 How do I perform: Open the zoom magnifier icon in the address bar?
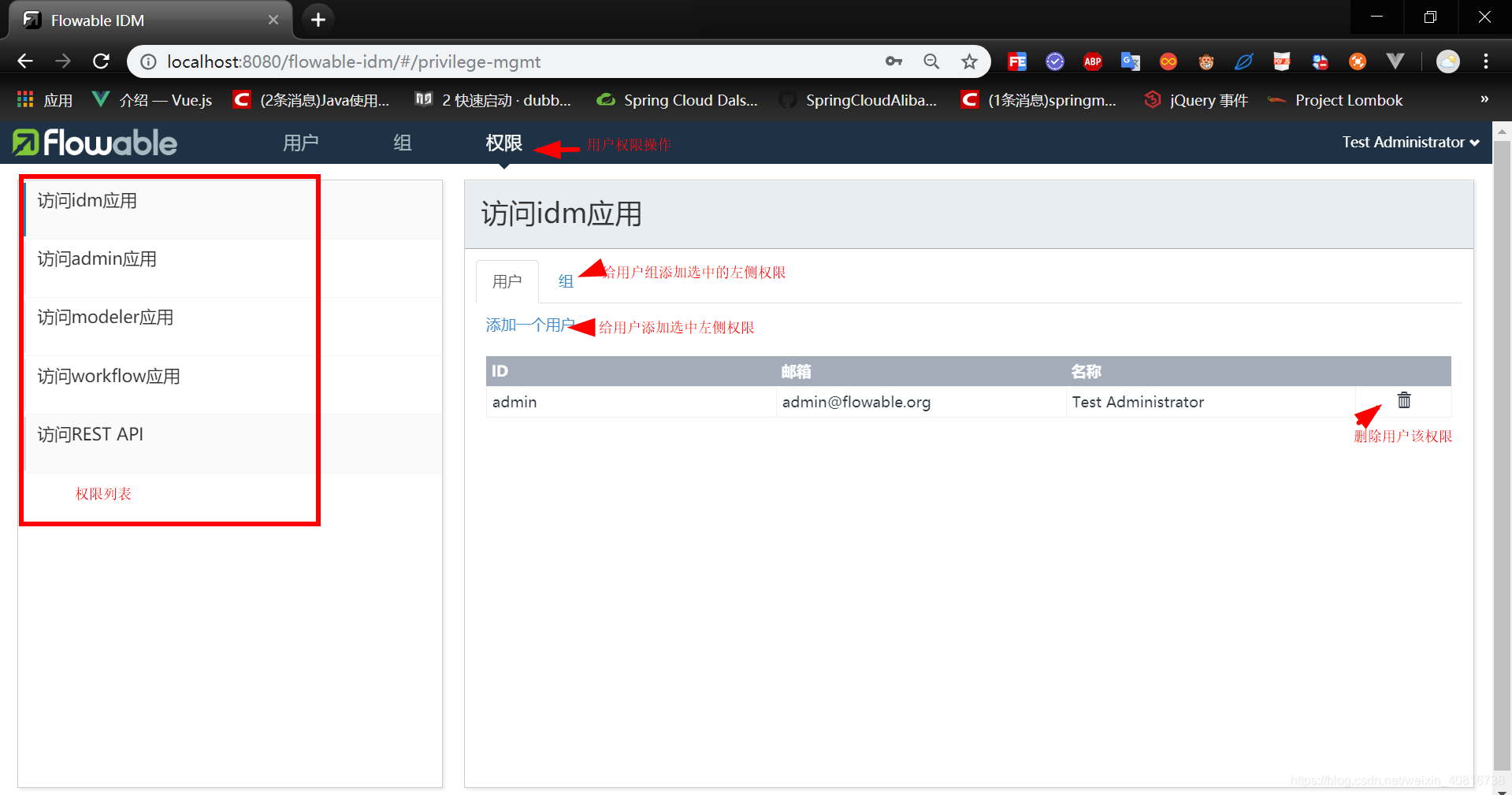(x=931, y=61)
